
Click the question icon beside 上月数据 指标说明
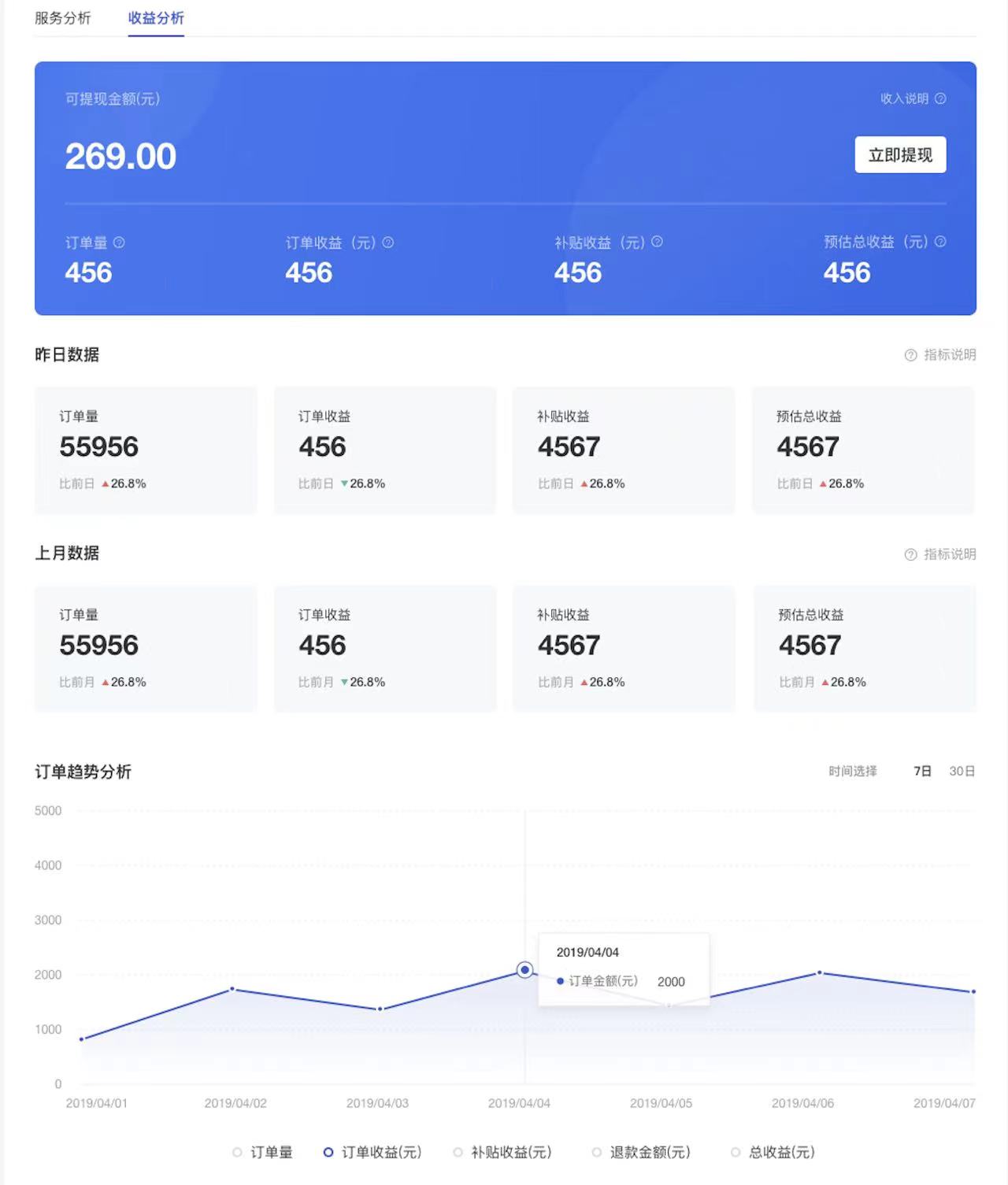pos(910,554)
